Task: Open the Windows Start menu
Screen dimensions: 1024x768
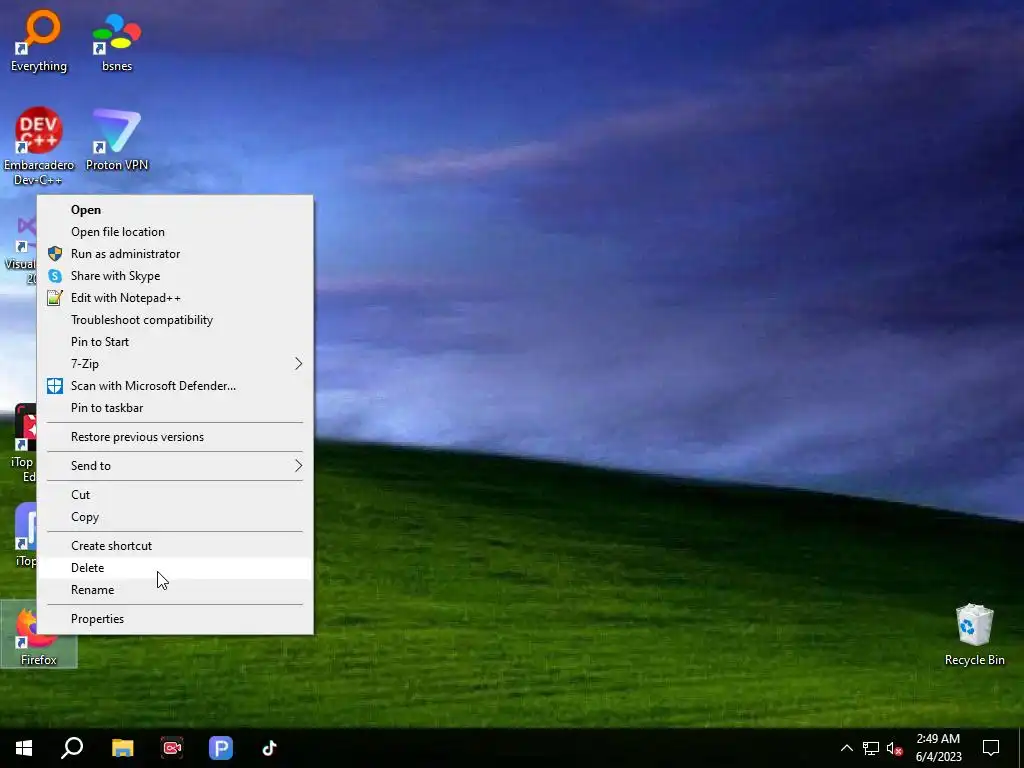Action: pos(24,748)
